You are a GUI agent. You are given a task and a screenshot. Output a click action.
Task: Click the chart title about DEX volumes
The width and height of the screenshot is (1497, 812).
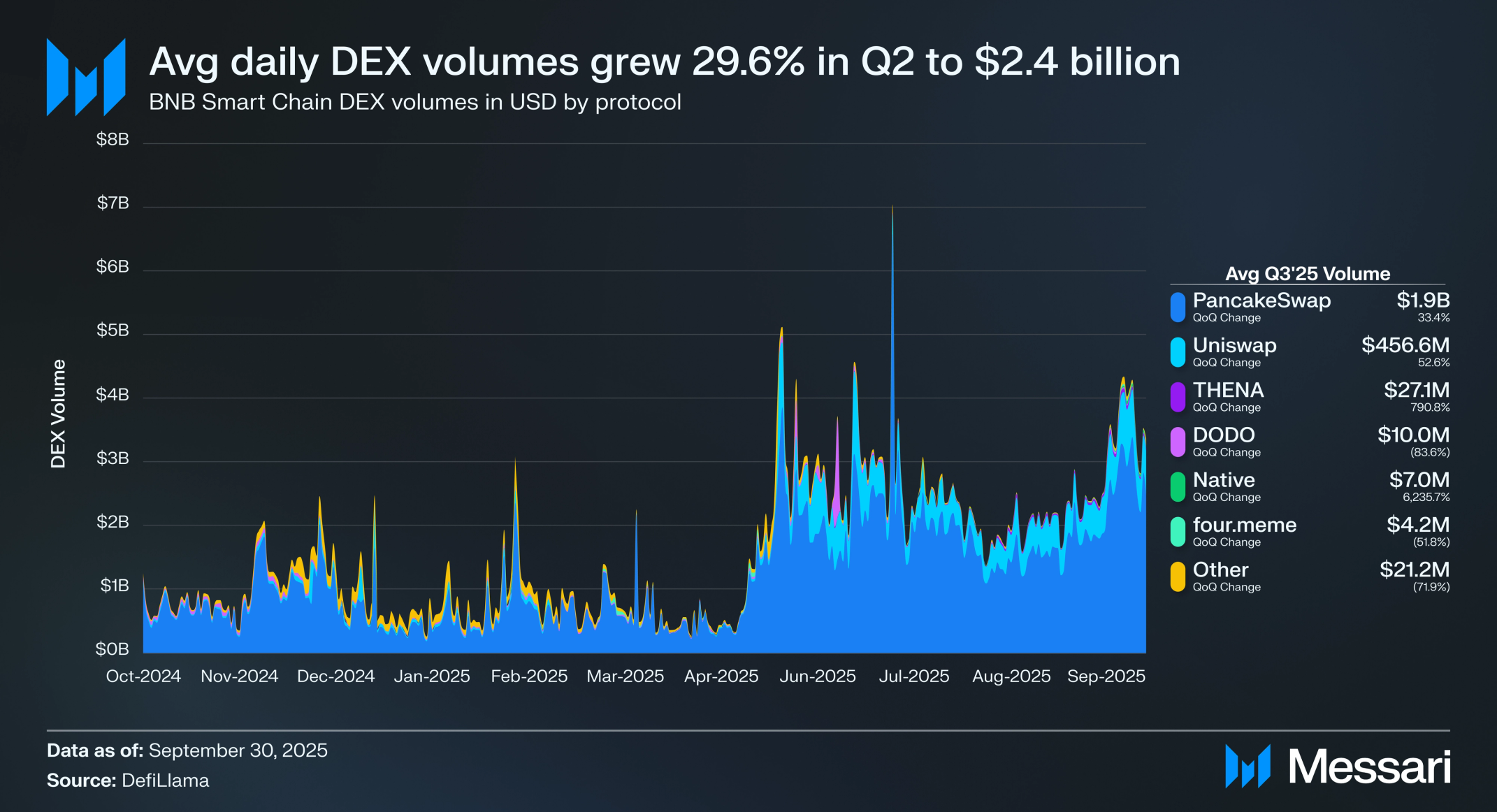[664, 61]
